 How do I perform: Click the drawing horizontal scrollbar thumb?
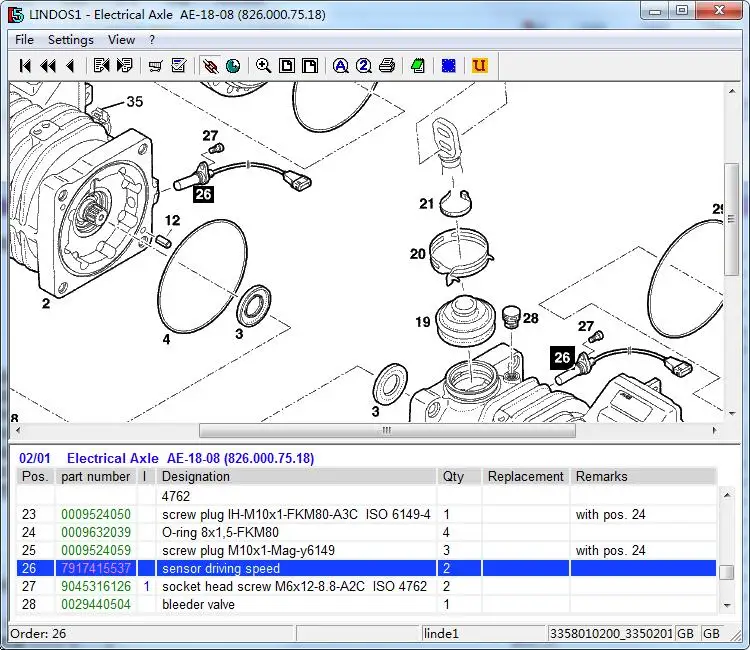387,430
